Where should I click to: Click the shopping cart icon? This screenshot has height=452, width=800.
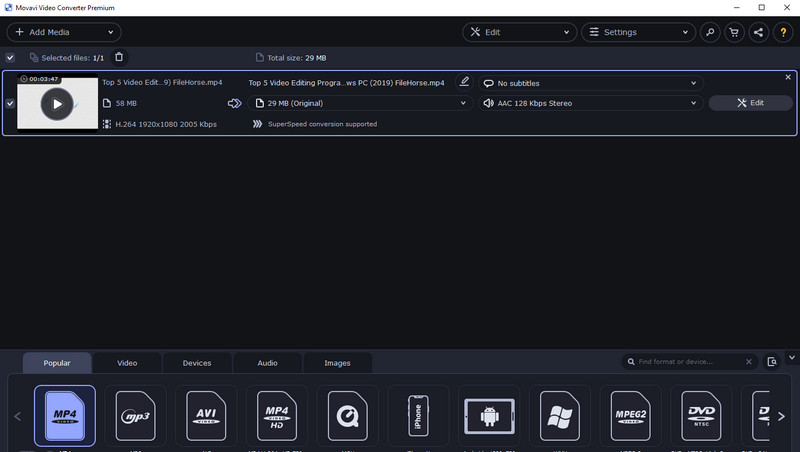tap(734, 32)
